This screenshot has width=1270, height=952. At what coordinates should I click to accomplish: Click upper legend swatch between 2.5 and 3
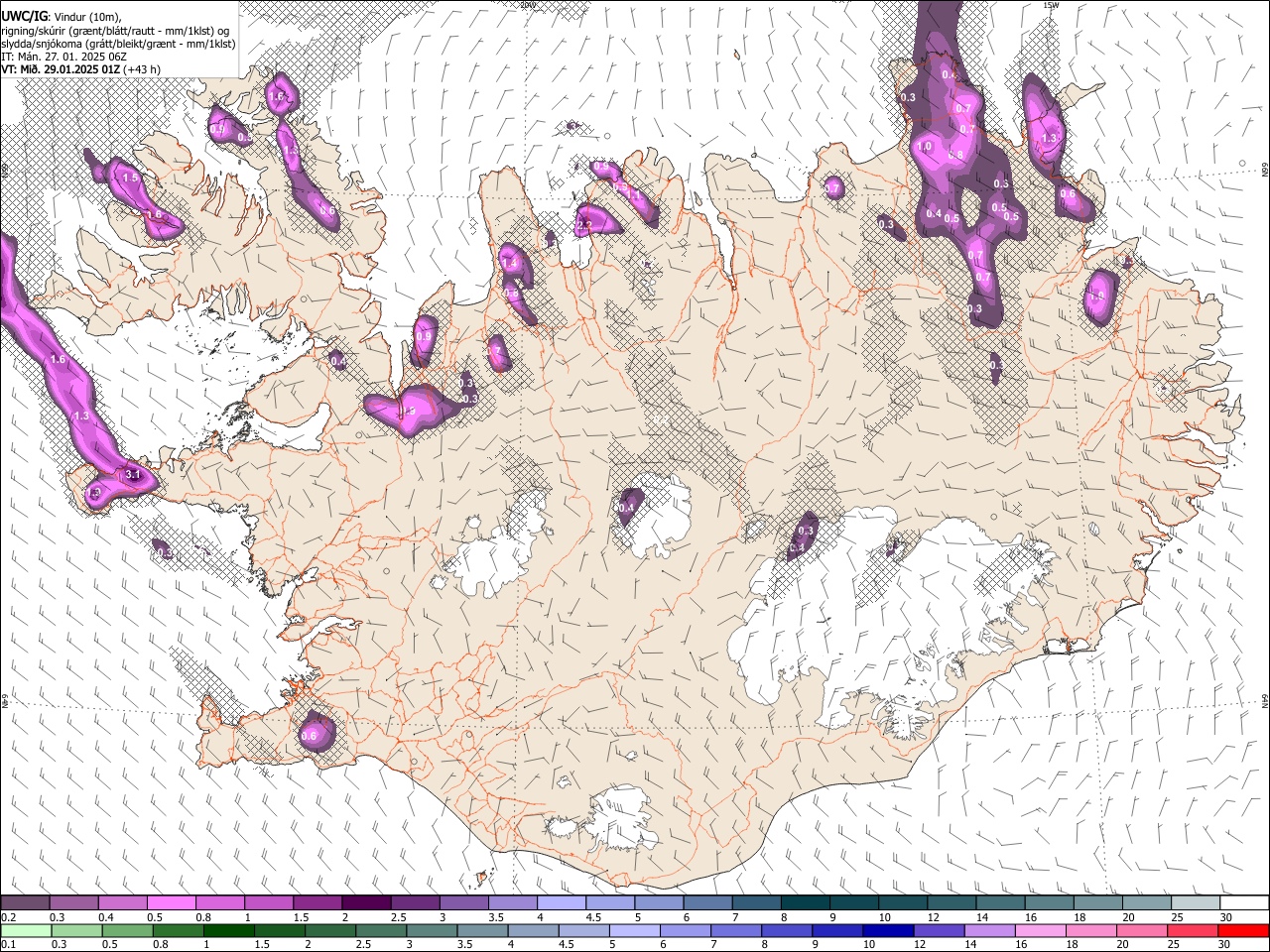tap(415, 902)
